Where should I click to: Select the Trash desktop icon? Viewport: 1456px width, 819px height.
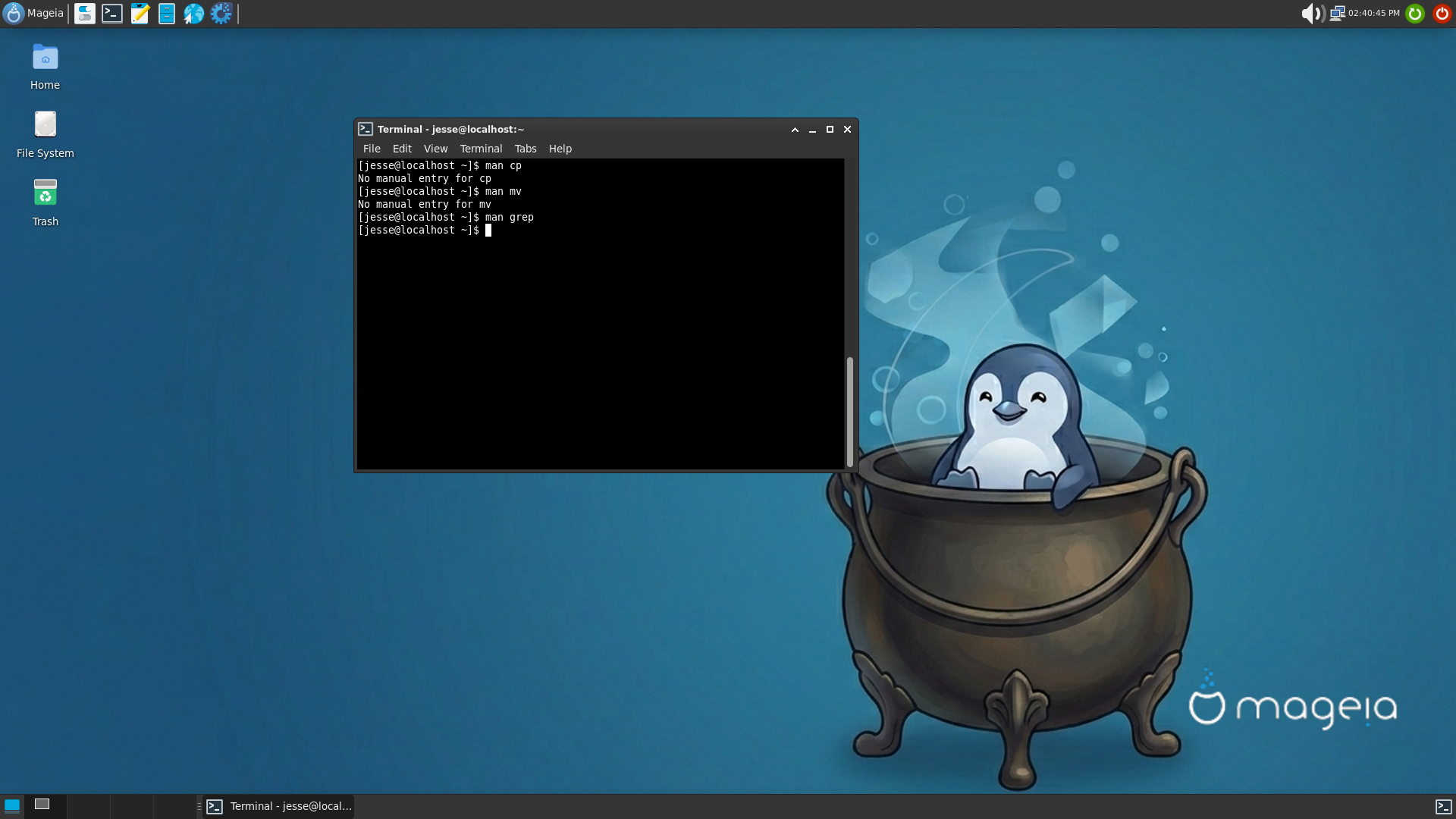coord(45,203)
